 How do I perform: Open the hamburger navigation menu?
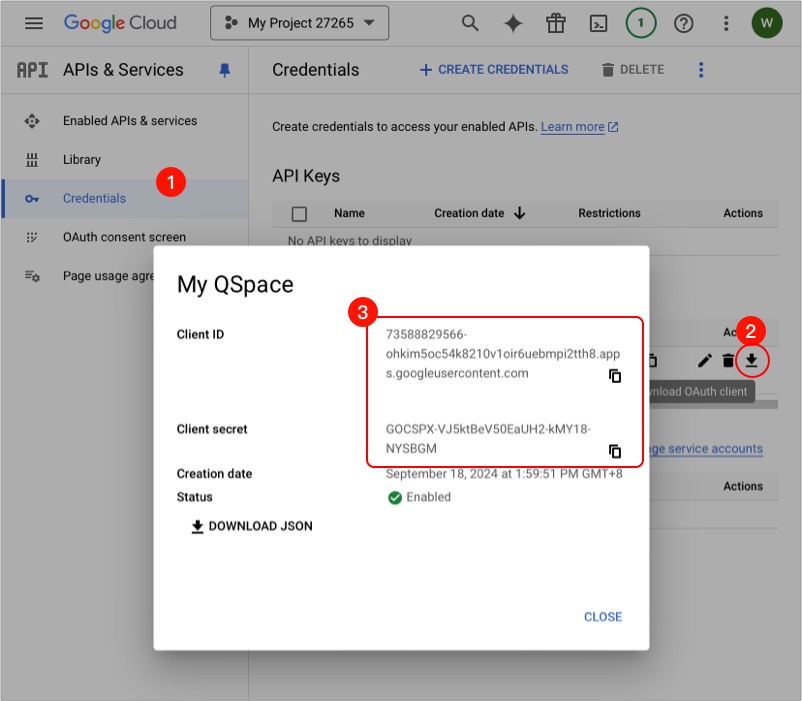pyautogui.click(x=34, y=23)
